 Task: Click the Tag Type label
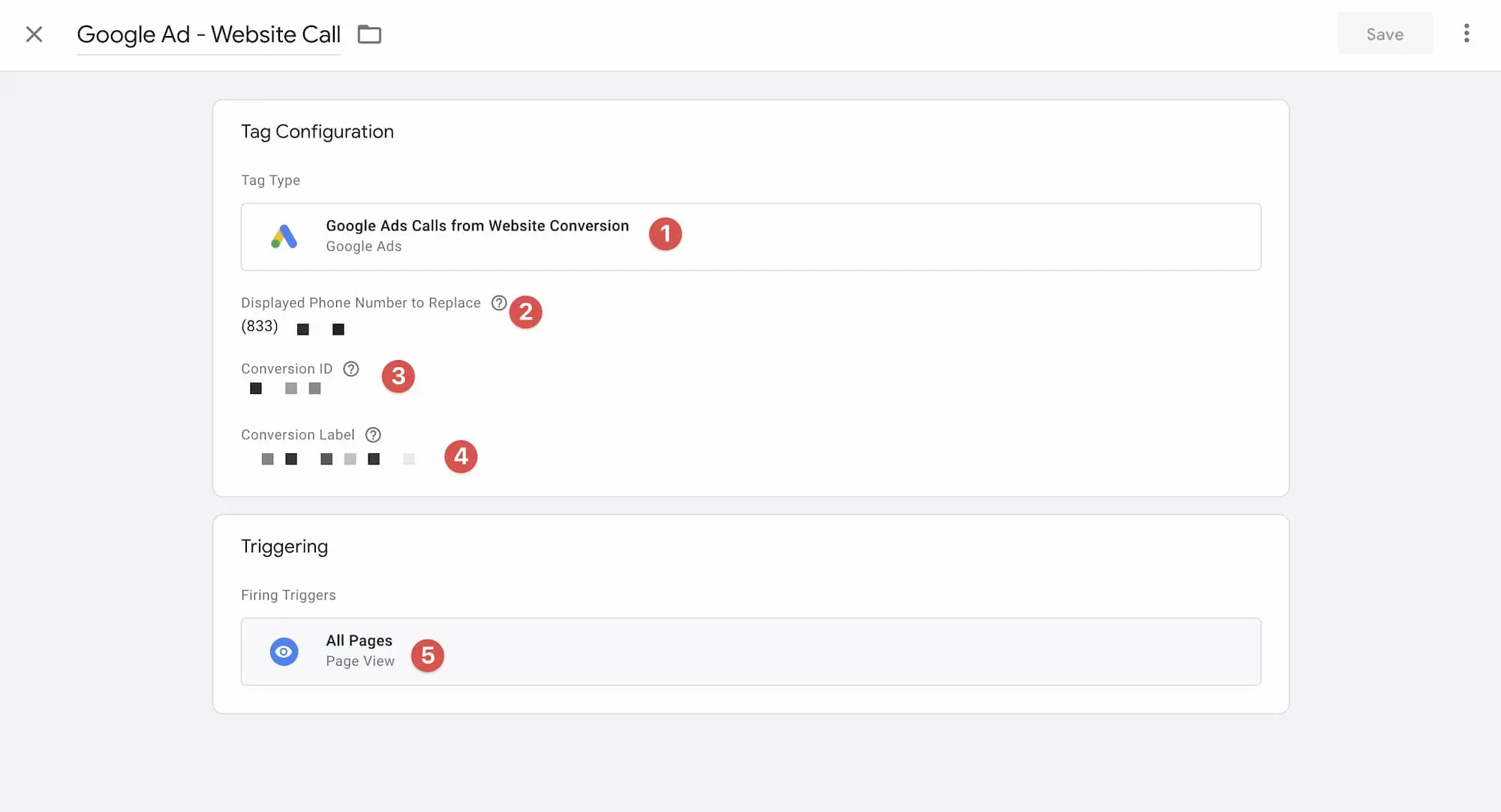(270, 180)
